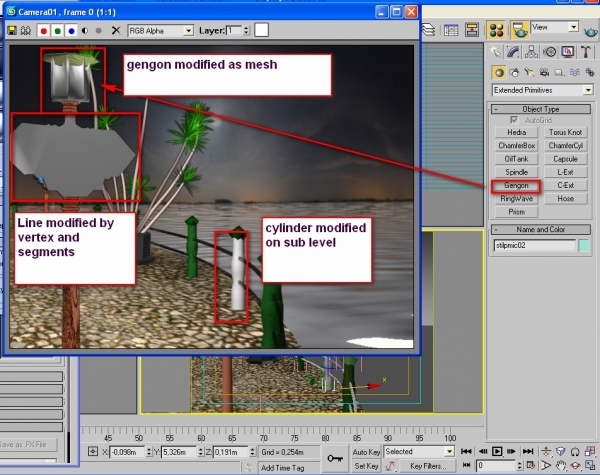Click the Spindle primitive button

[517, 172]
